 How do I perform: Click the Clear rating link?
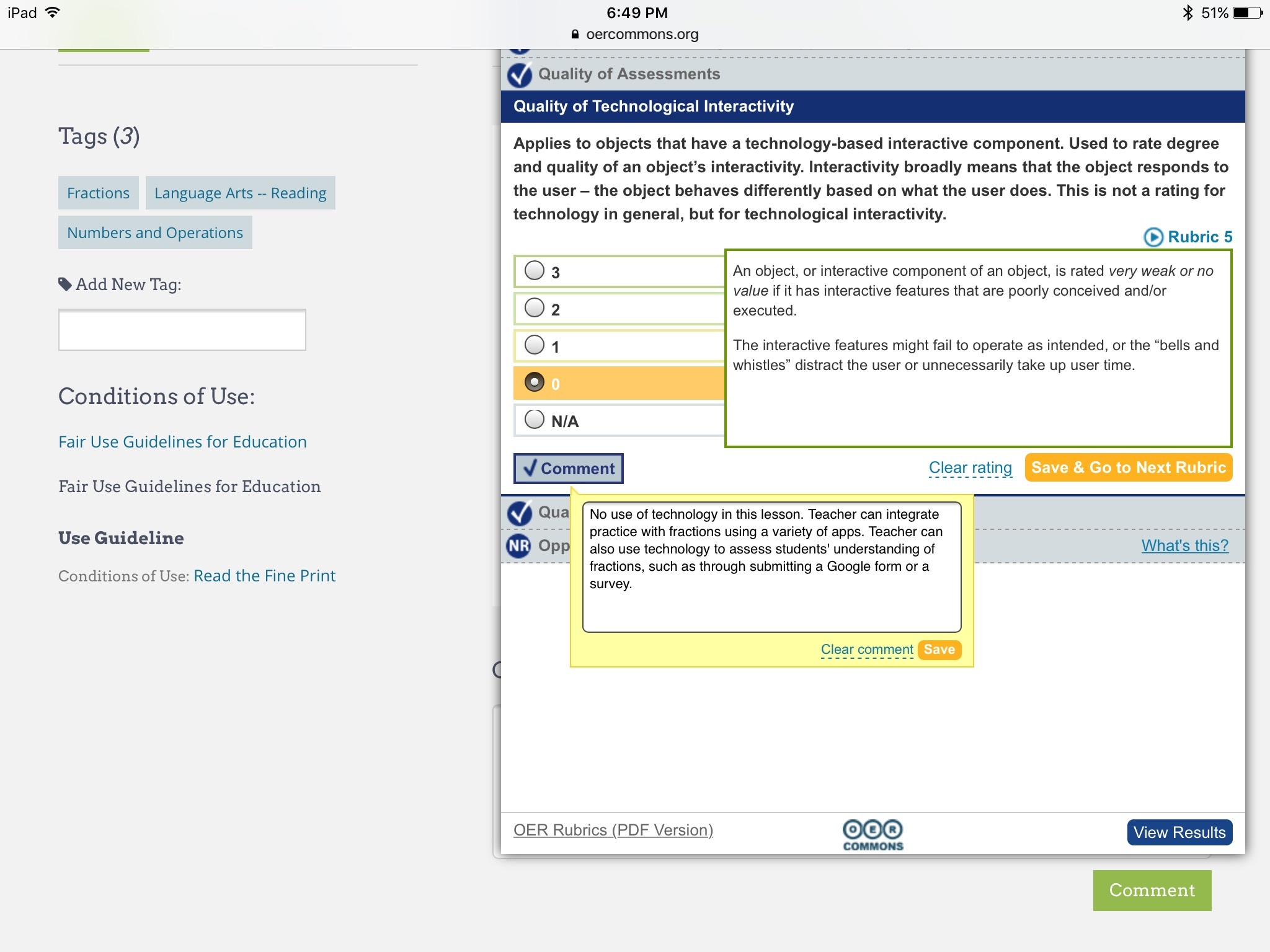click(970, 468)
